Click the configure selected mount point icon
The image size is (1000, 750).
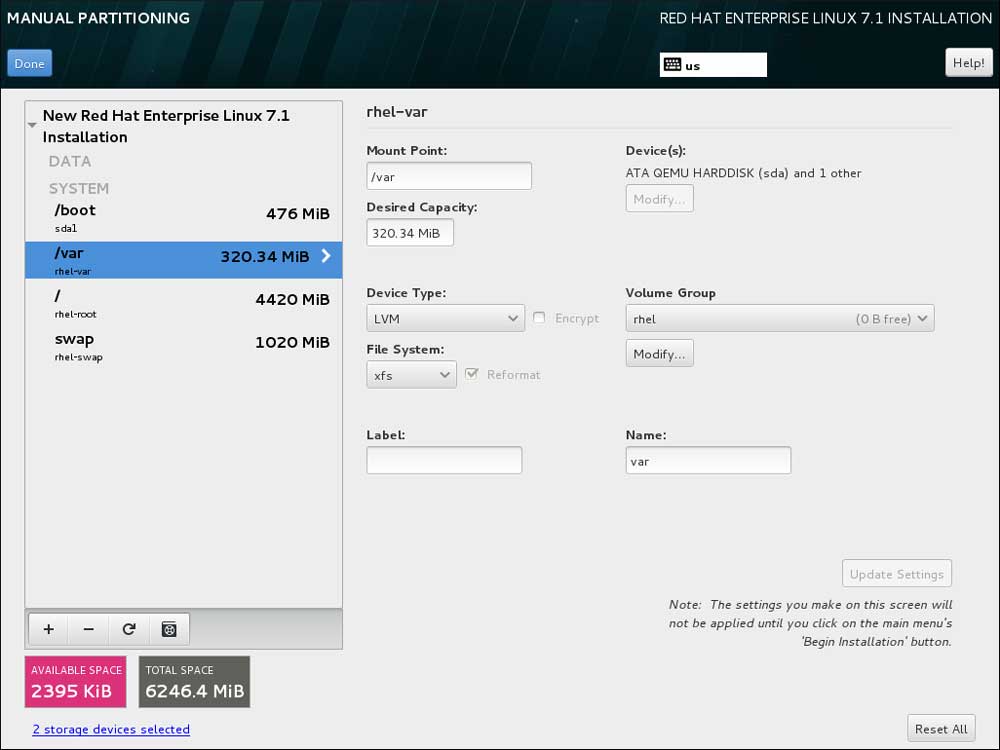tap(169, 629)
